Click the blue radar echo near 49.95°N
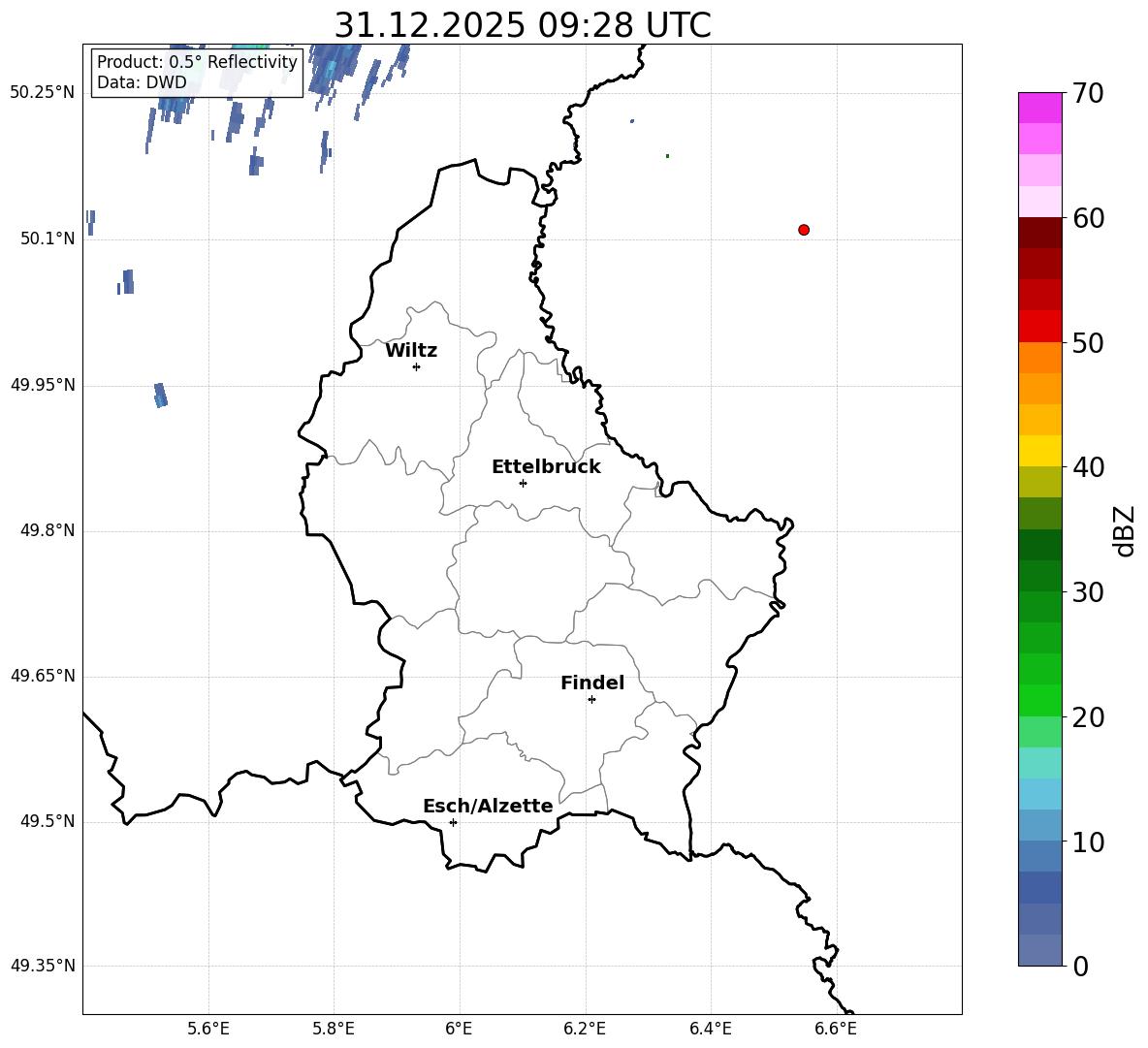 click(161, 396)
